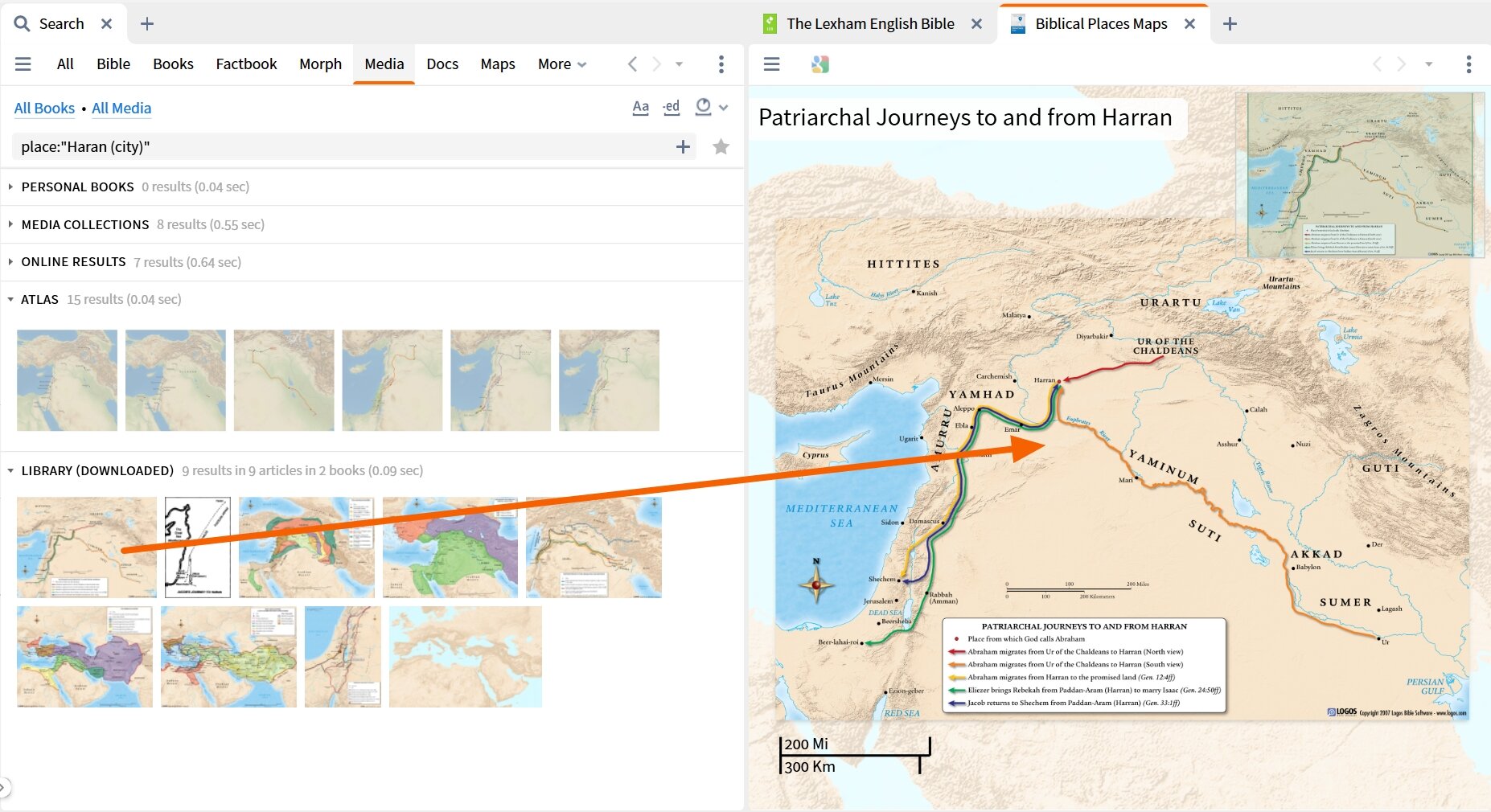Expand the navigation history dropdown arrow

click(x=680, y=64)
